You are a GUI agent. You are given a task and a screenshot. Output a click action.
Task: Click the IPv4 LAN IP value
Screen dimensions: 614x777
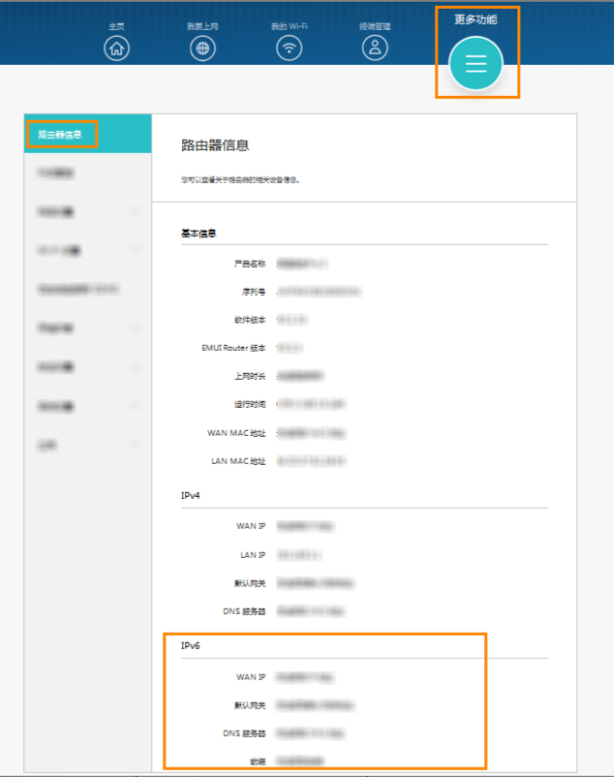click(299, 554)
